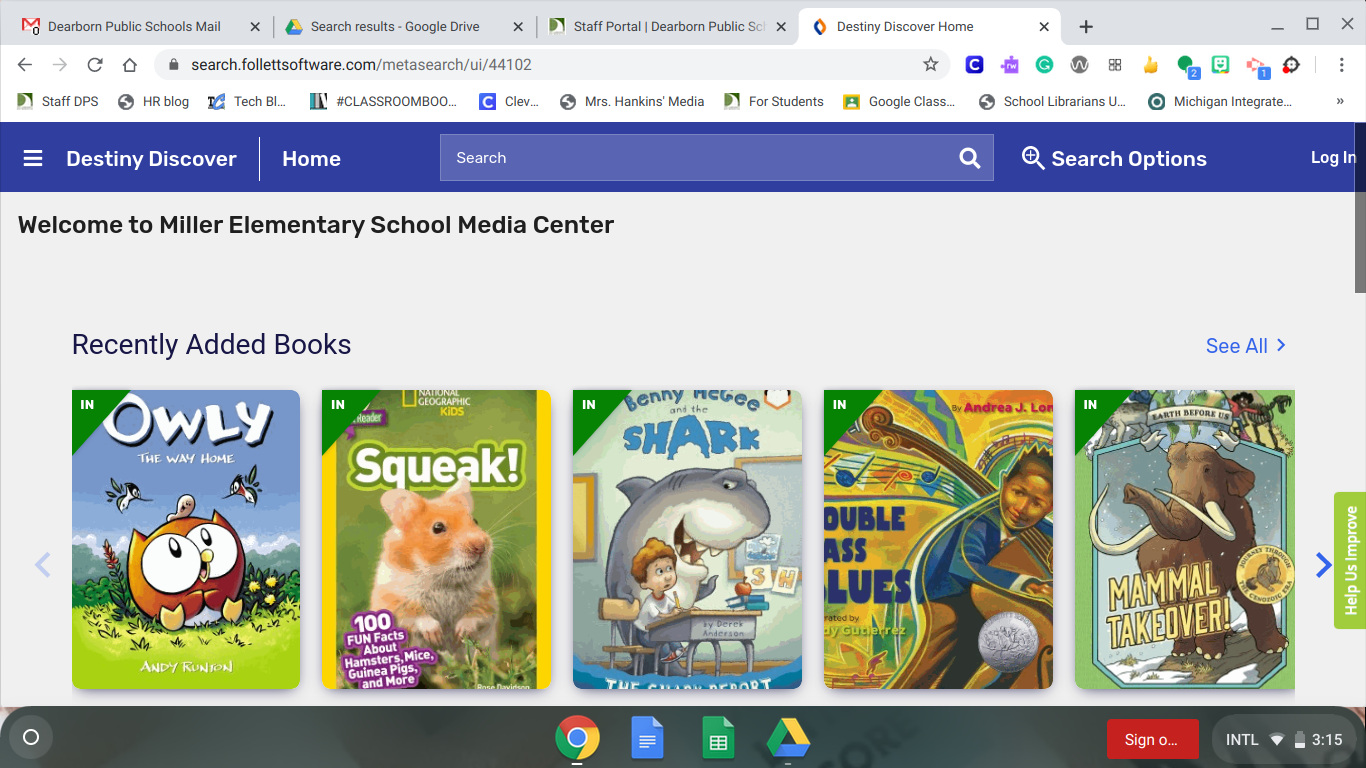Open the Staff DPS bookmark

tap(58, 101)
